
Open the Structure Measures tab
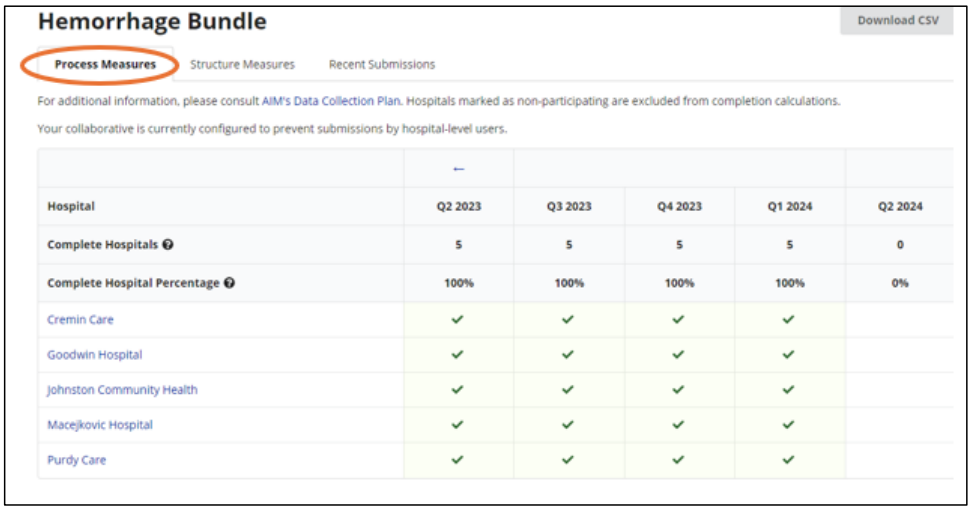[242, 65]
